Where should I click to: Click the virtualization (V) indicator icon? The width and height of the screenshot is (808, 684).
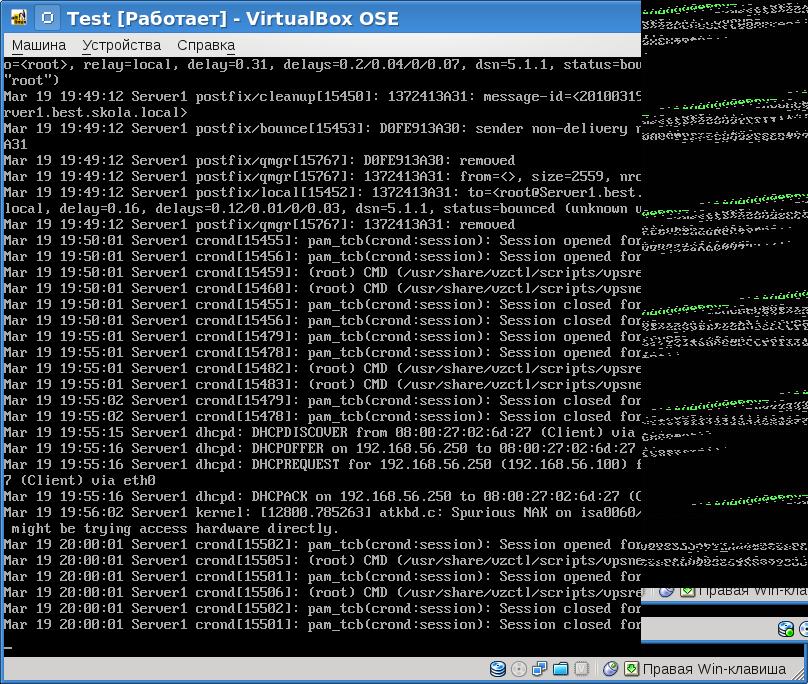coord(581,669)
